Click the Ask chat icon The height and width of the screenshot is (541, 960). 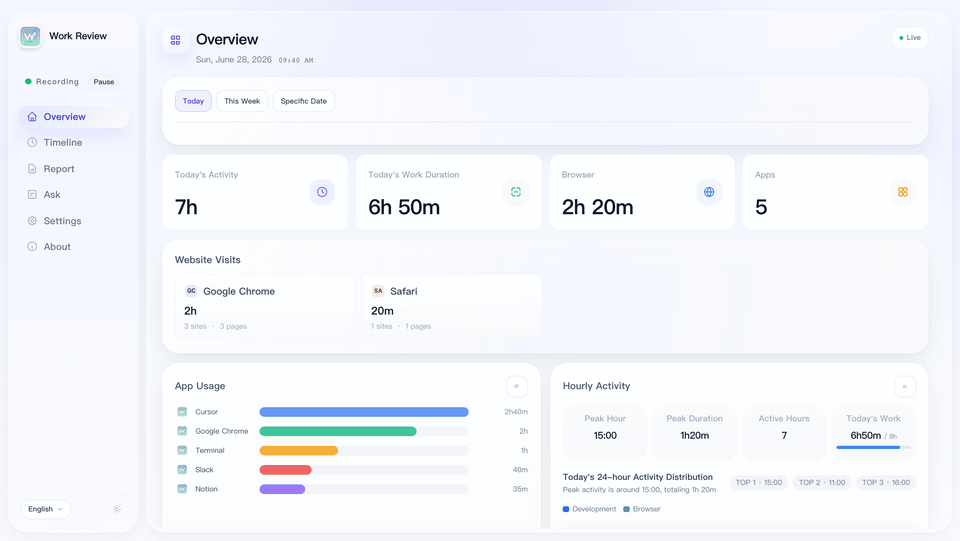tap(32, 194)
